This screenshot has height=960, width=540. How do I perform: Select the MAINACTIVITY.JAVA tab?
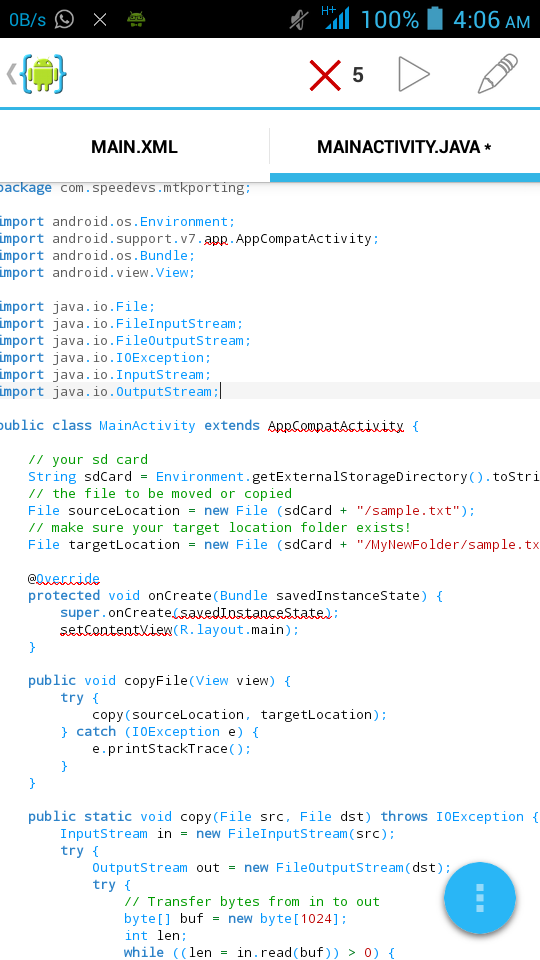coord(405,147)
